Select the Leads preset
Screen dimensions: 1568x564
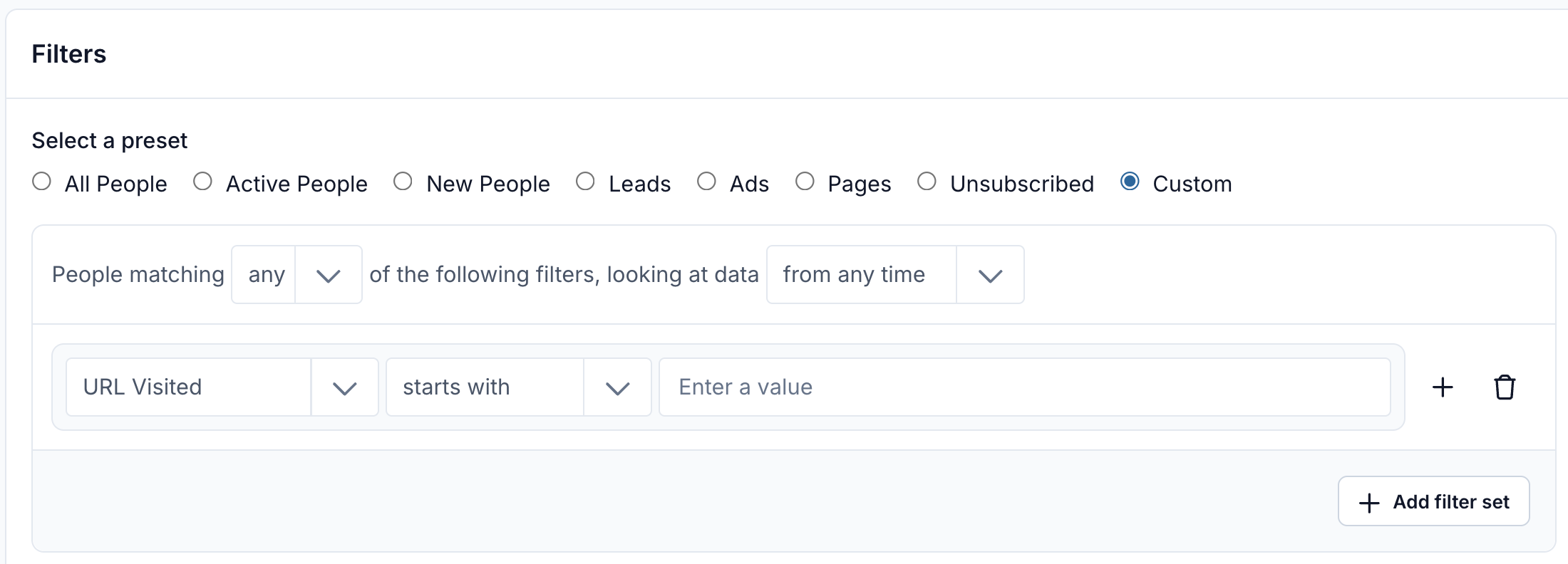tap(586, 182)
